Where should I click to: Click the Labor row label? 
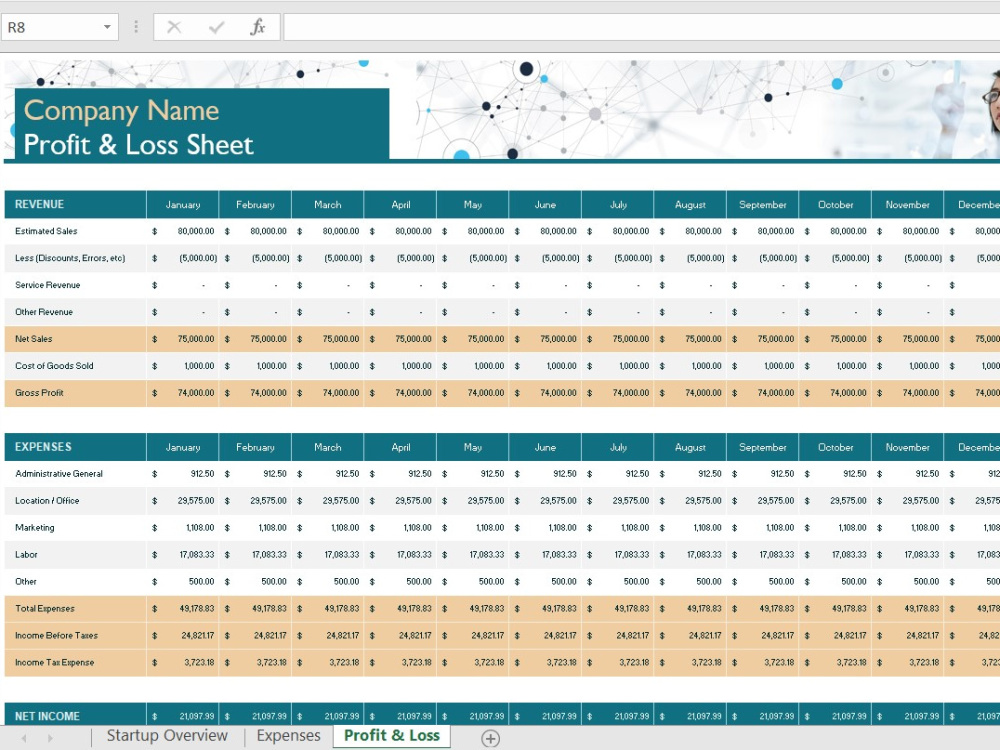tap(26, 554)
